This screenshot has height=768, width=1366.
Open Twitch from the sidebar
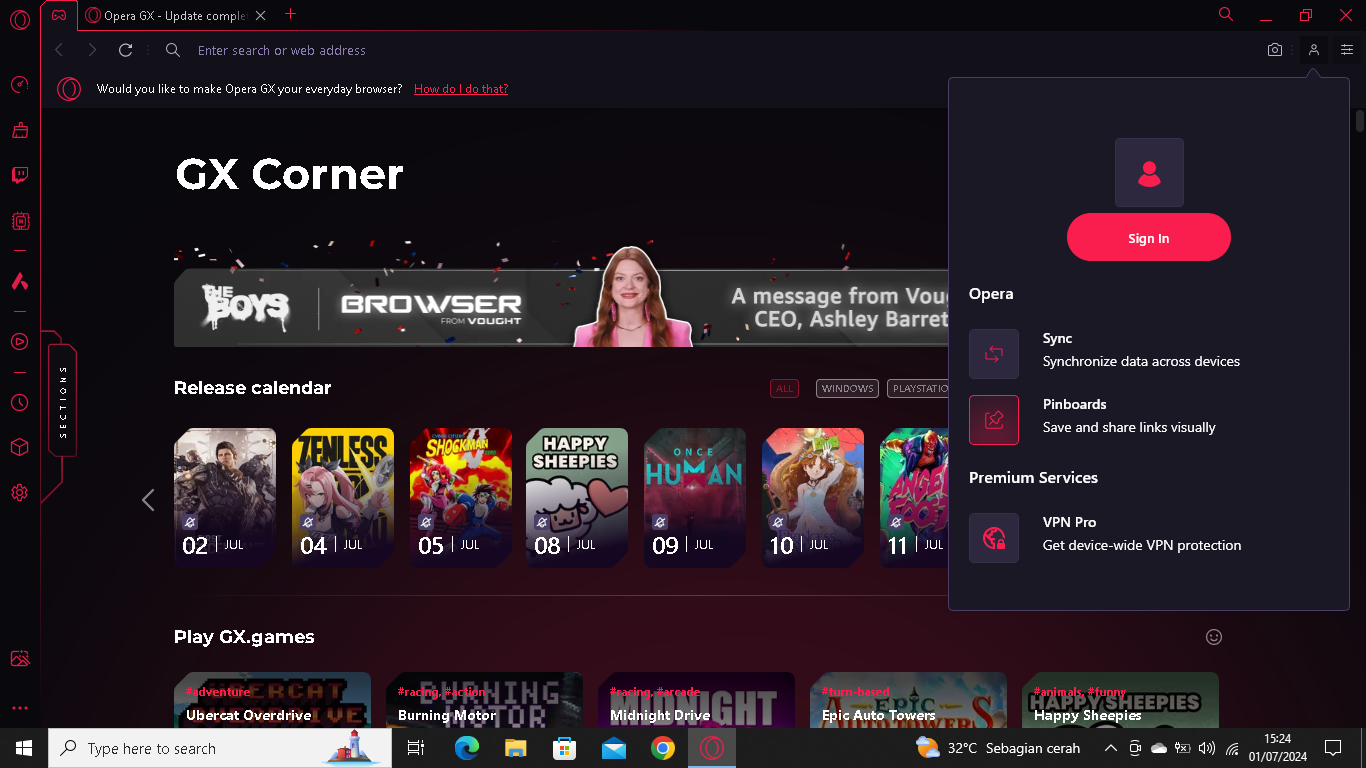point(19,175)
